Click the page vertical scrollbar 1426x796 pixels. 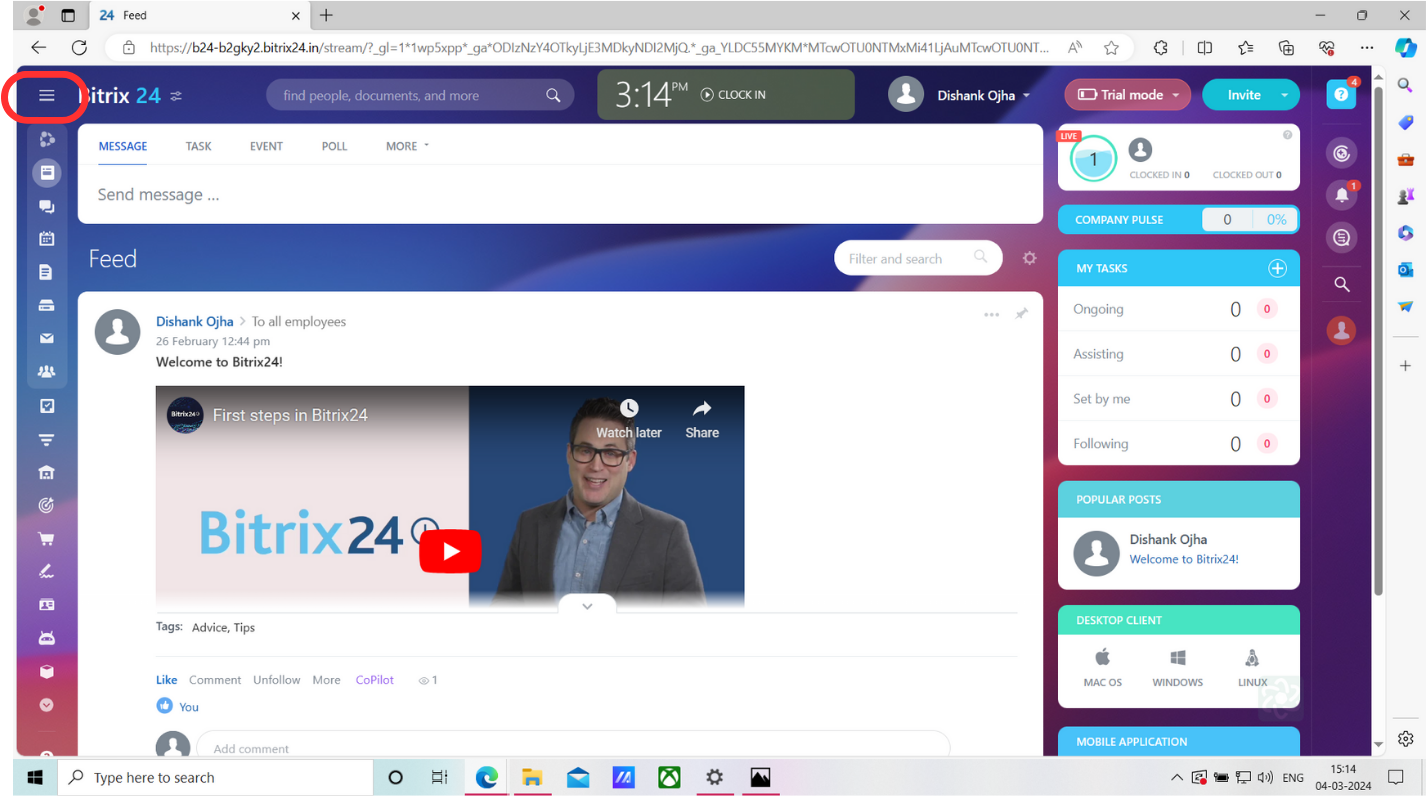[1379, 340]
